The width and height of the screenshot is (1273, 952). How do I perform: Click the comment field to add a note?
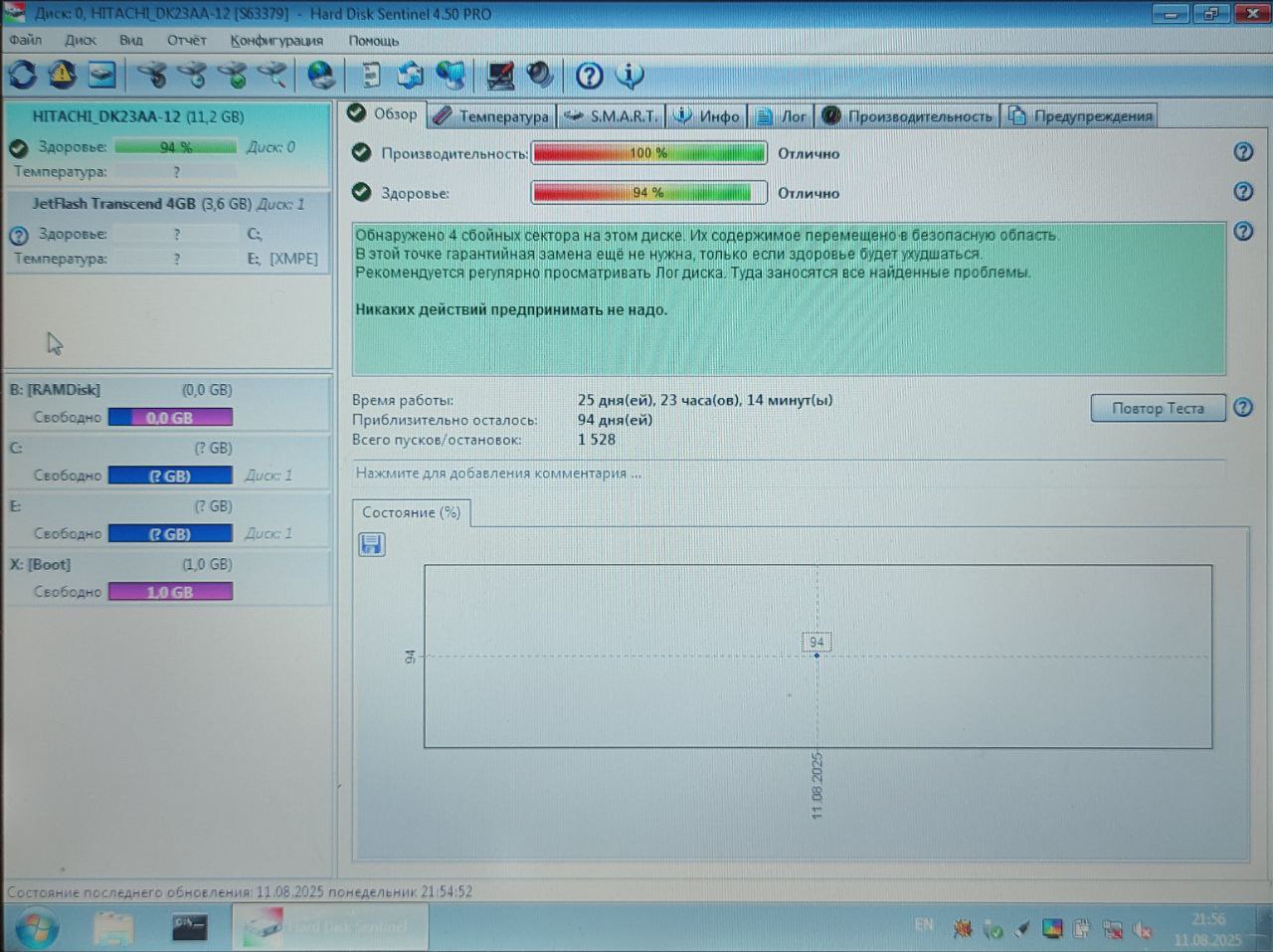pos(790,474)
